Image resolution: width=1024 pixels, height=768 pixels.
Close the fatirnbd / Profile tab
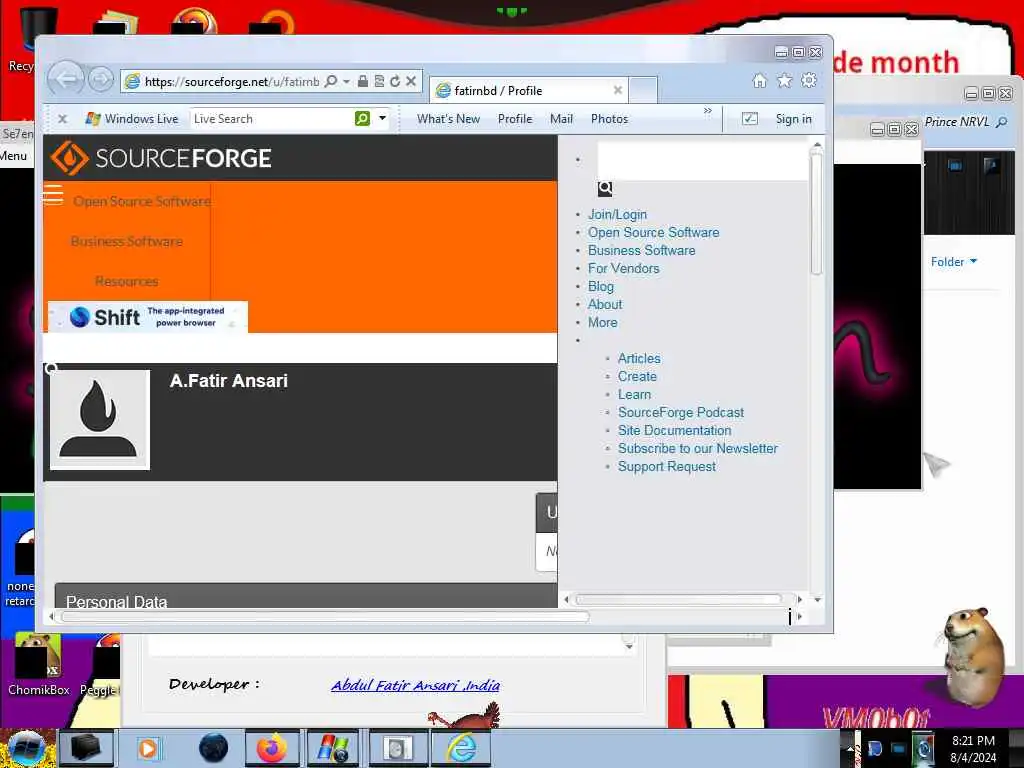tap(618, 90)
